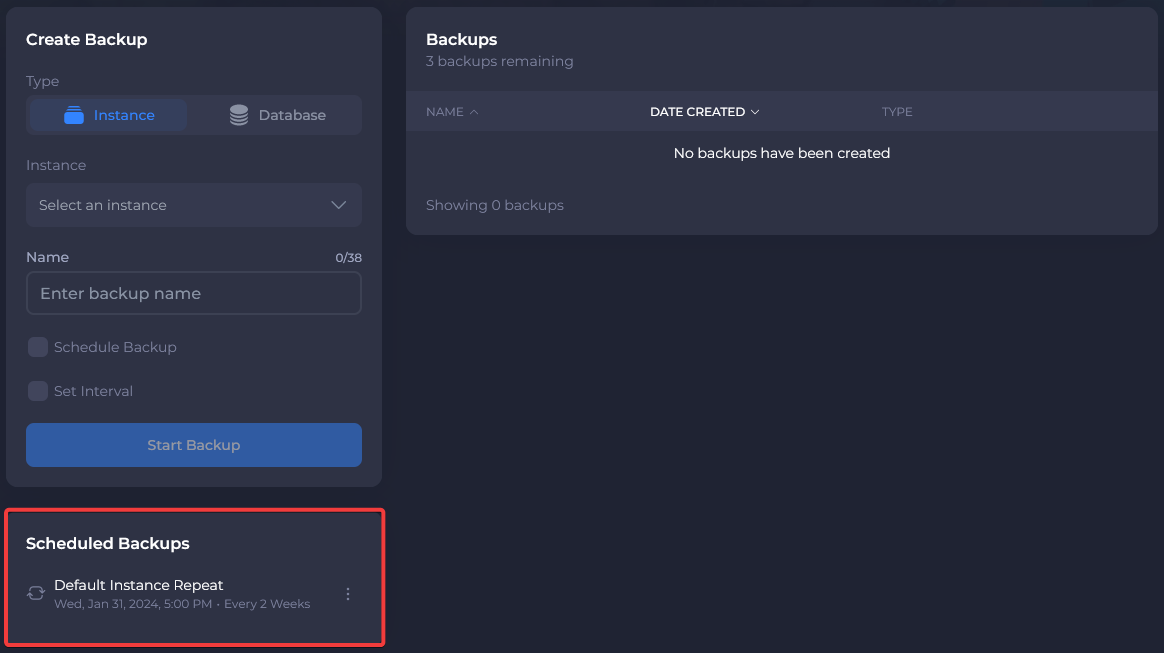
Task: Select the Instance tab
Action: [x=107, y=114]
